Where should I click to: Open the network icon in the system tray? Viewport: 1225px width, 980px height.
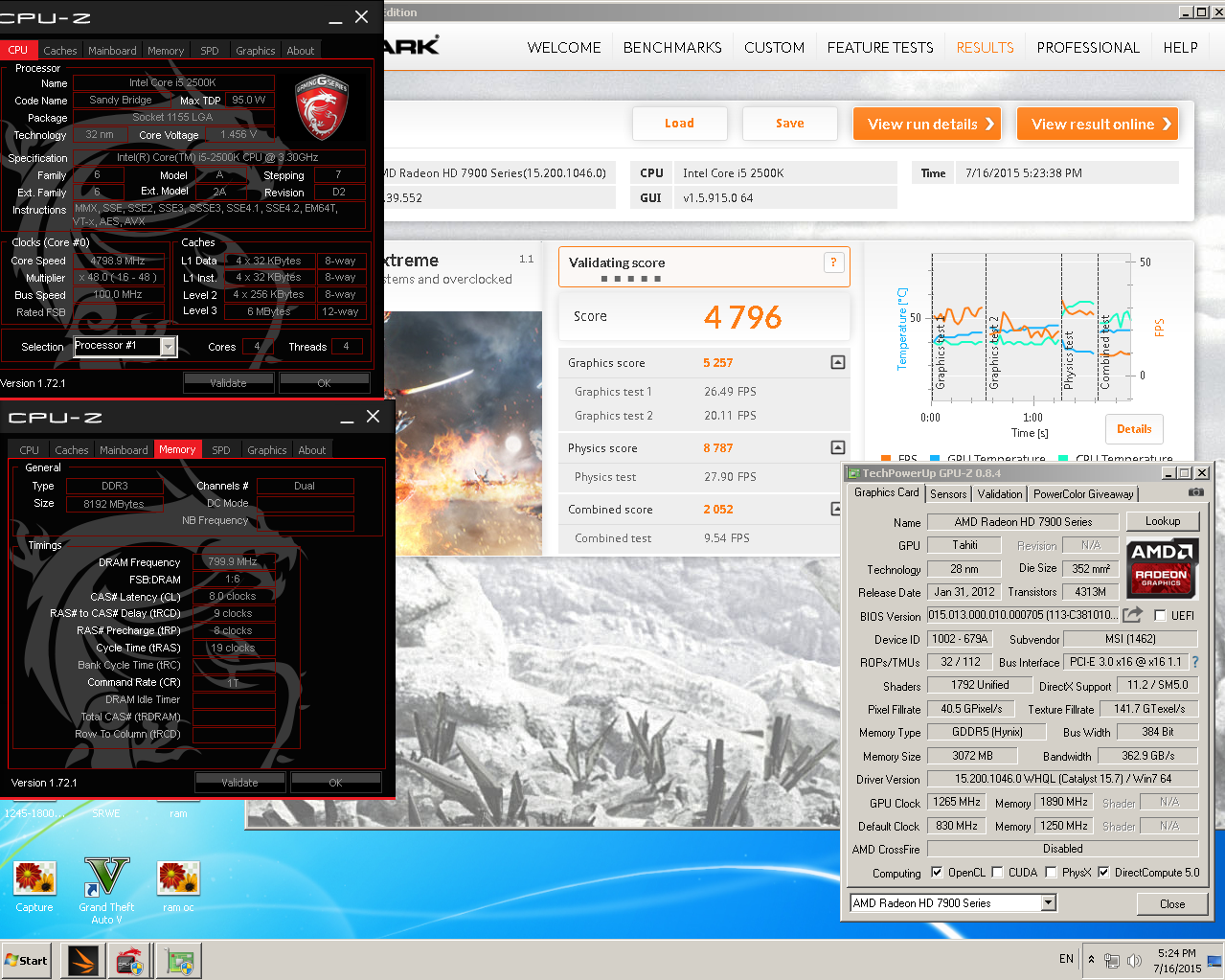pos(1112,960)
